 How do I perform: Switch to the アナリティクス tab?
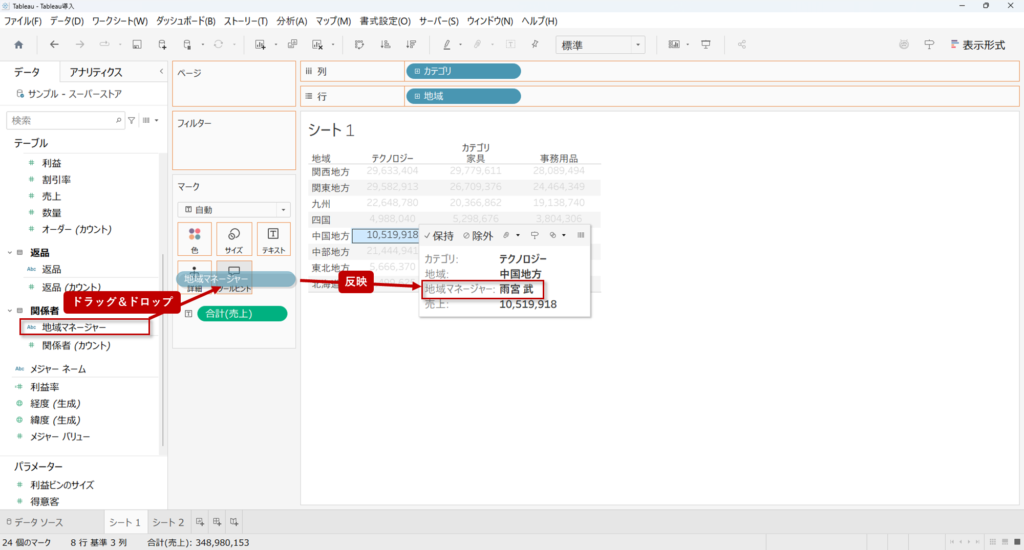tap(95, 72)
